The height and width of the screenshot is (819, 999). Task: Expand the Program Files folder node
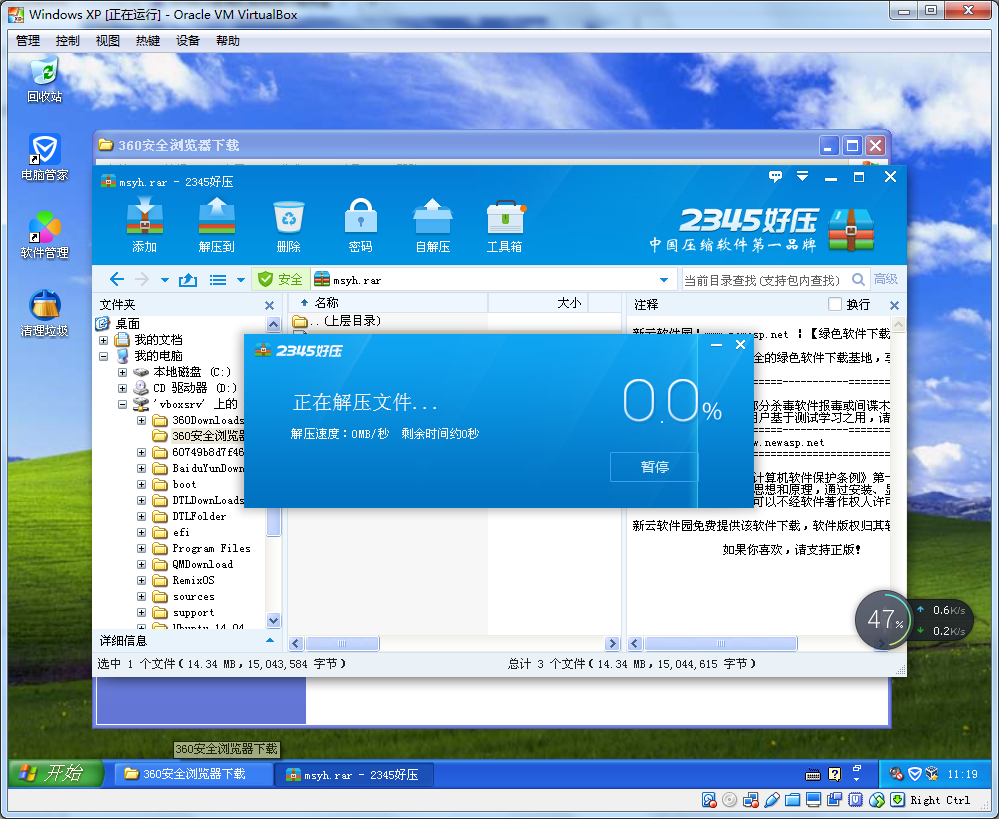(141, 548)
